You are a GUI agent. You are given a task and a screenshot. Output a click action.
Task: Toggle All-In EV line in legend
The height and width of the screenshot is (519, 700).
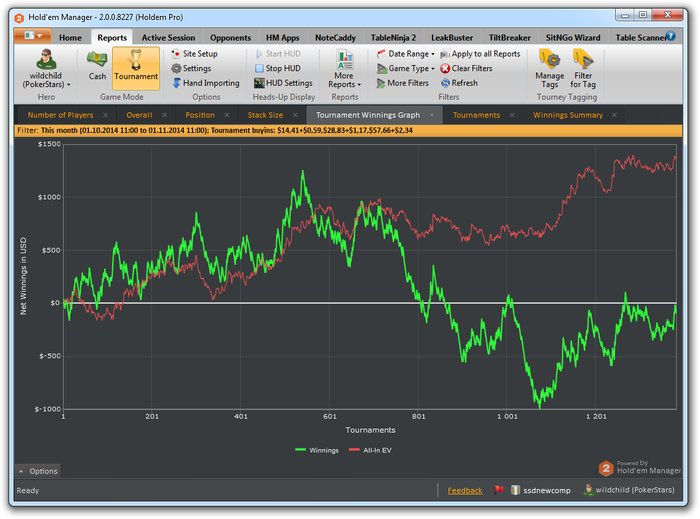371,450
